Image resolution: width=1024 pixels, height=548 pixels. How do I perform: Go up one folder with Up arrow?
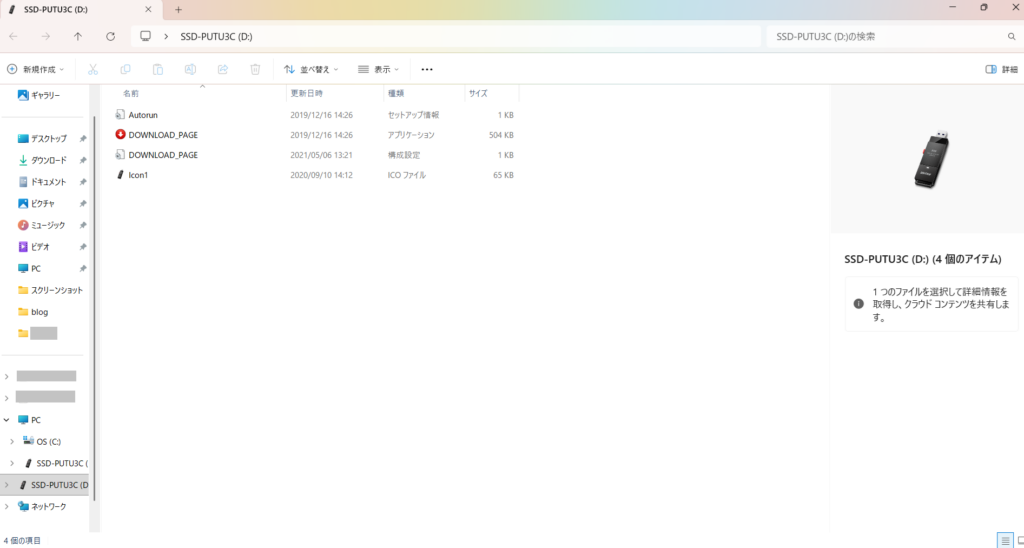[78, 36]
